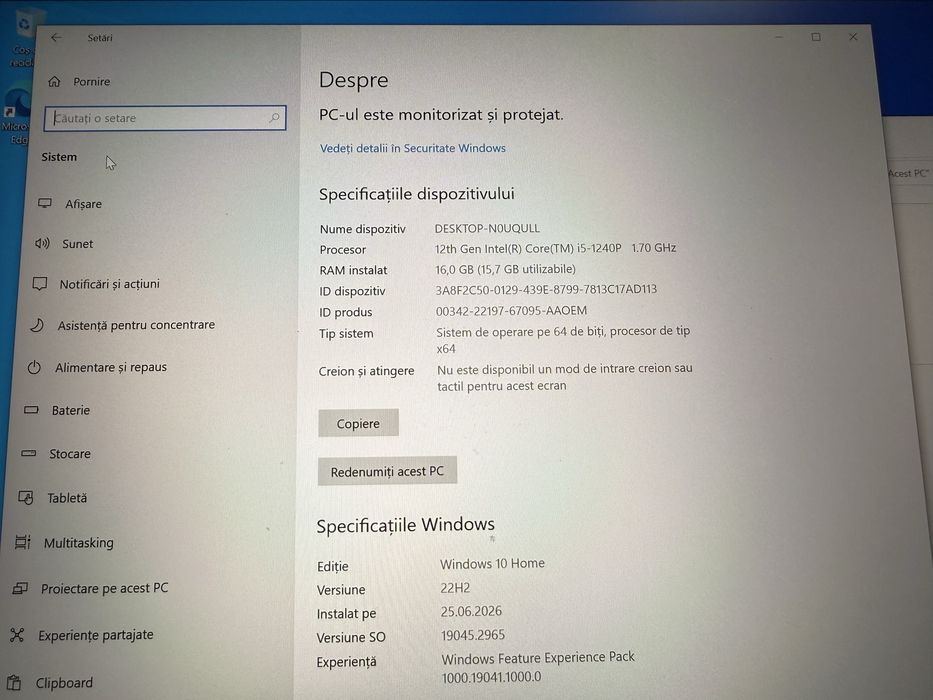This screenshot has height=700, width=933.
Task: Maximize the Setări window
Action: pyautogui.click(x=816, y=37)
